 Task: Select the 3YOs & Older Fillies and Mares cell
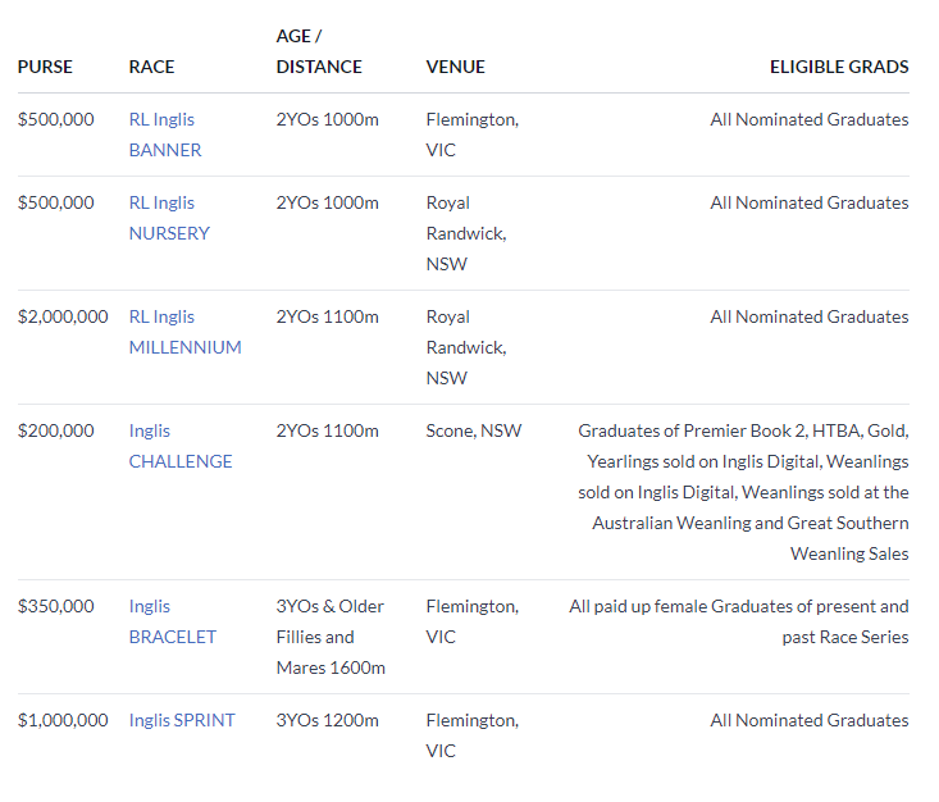pyautogui.click(x=330, y=636)
